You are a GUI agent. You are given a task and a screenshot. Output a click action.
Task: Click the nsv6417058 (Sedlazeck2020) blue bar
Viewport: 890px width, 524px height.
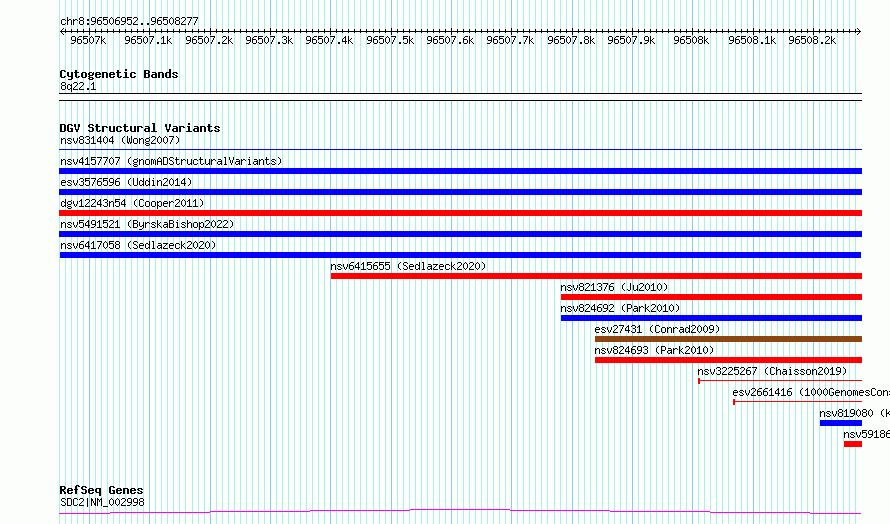click(x=460, y=255)
